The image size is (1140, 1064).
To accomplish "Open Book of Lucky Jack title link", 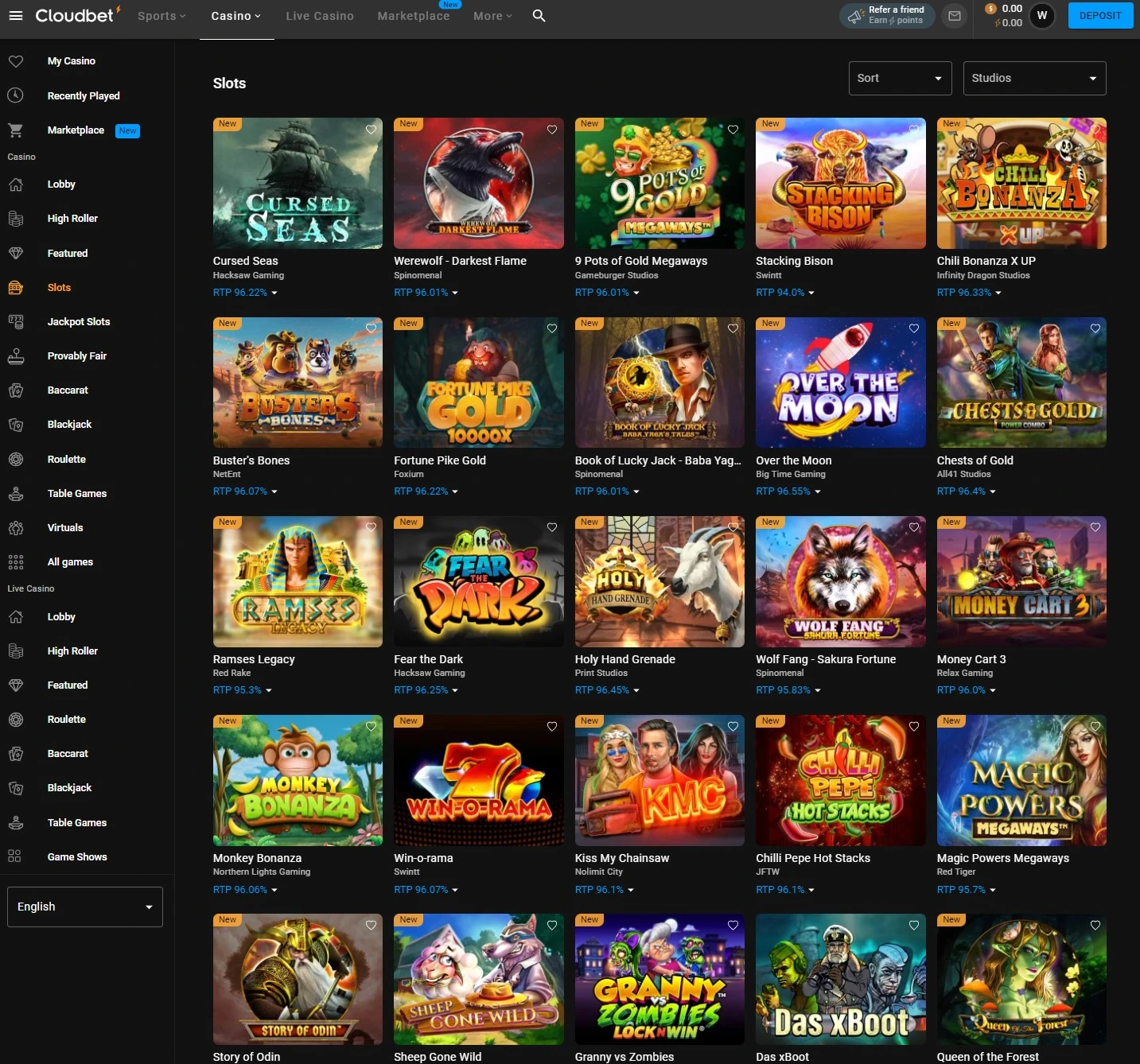I will (x=658, y=460).
